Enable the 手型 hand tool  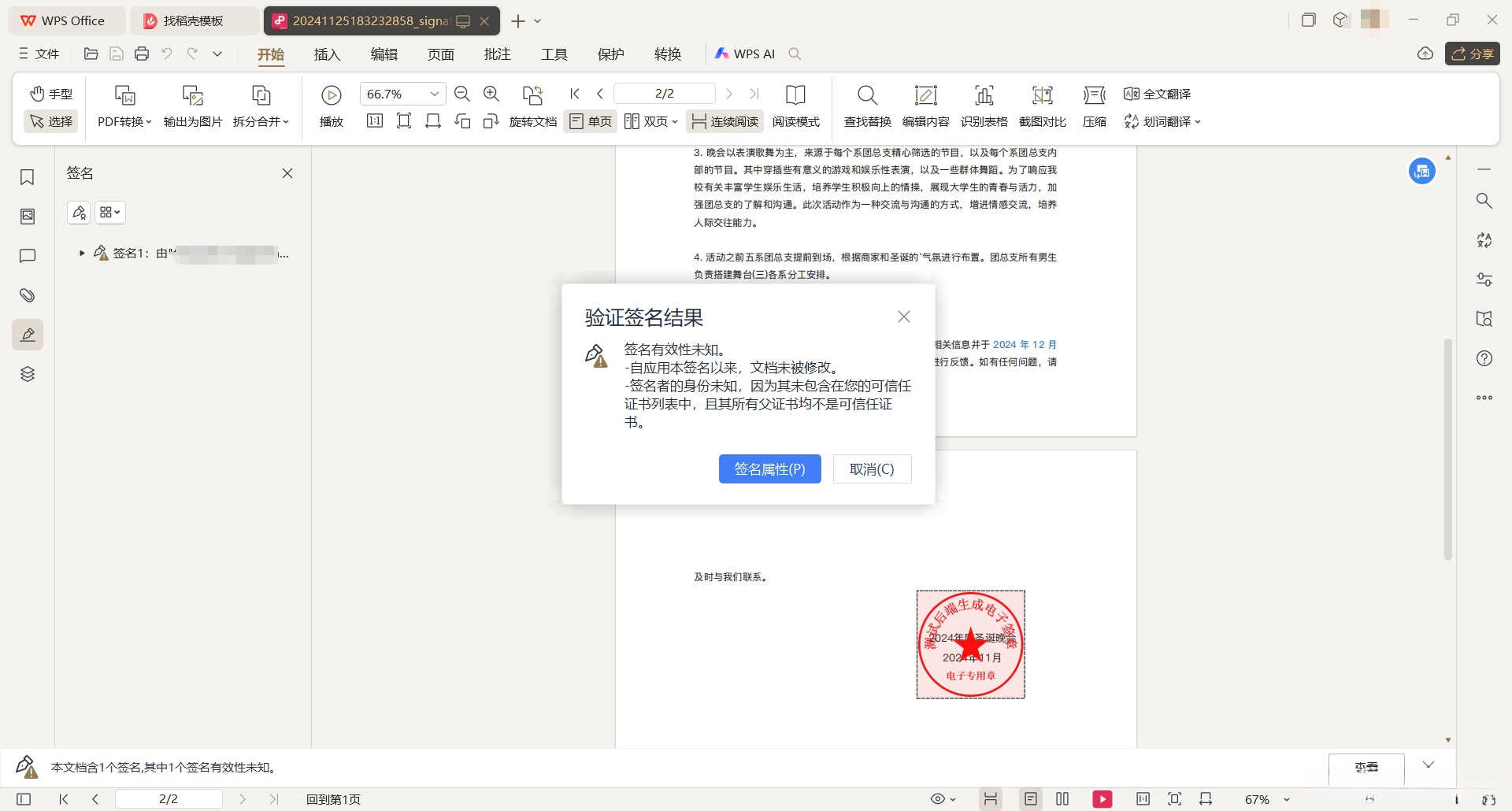point(51,94)
